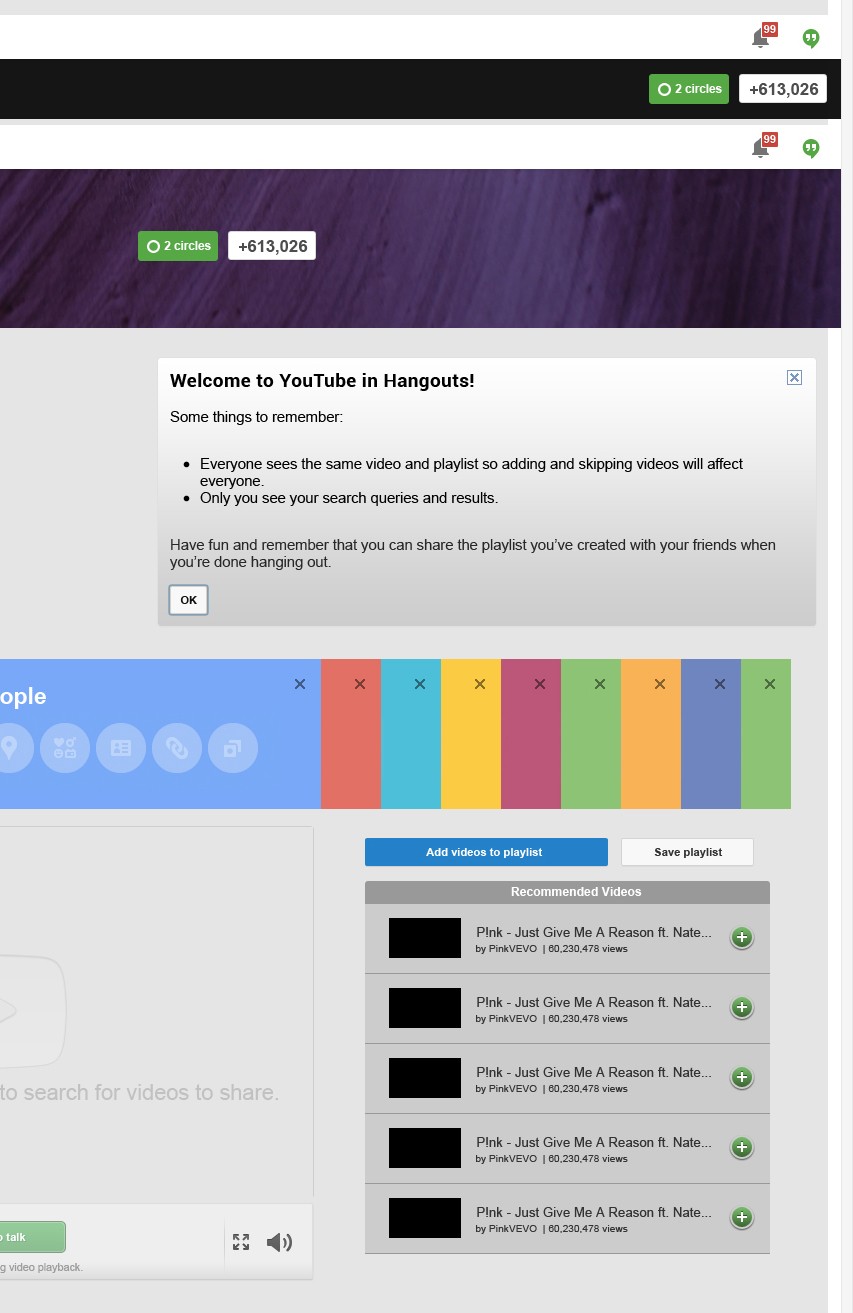The height and width of the screenshot is (1313, 853).
Task: Click the green 'talk' button below the video
Action: [32, 1237]
